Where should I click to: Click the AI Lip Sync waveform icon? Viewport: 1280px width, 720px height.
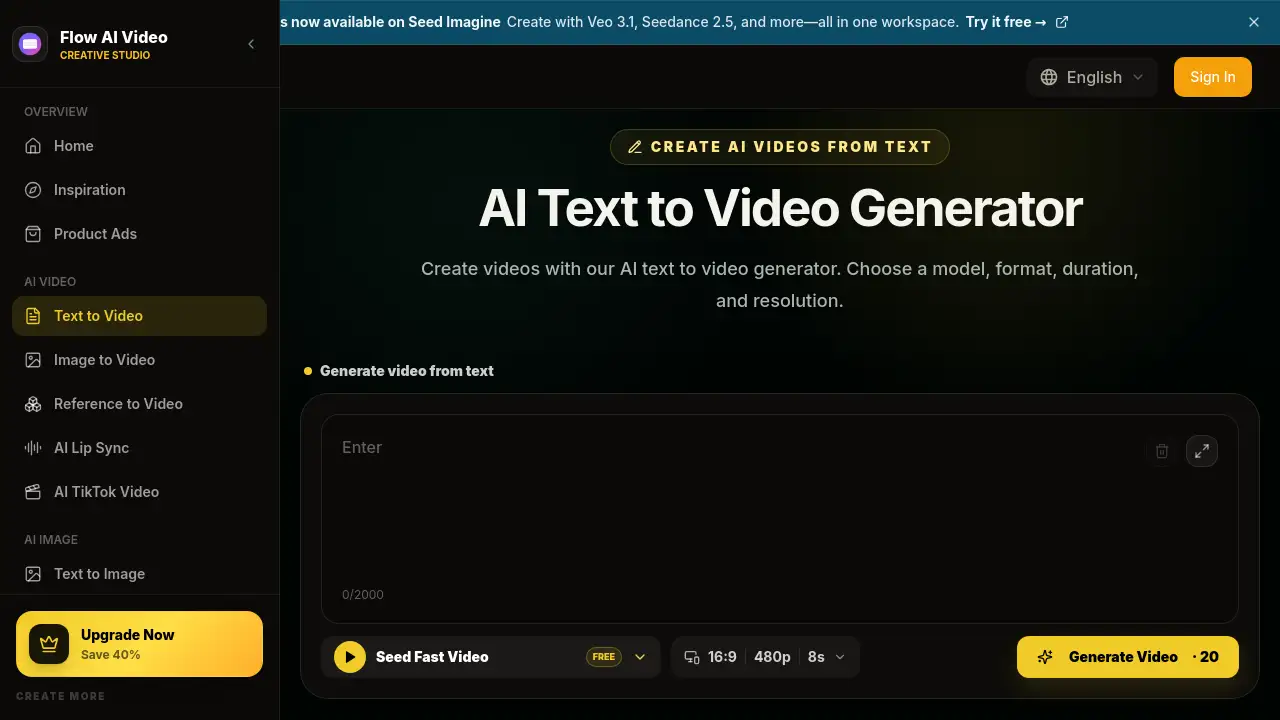pyautogui.click(x=33, y=448)
